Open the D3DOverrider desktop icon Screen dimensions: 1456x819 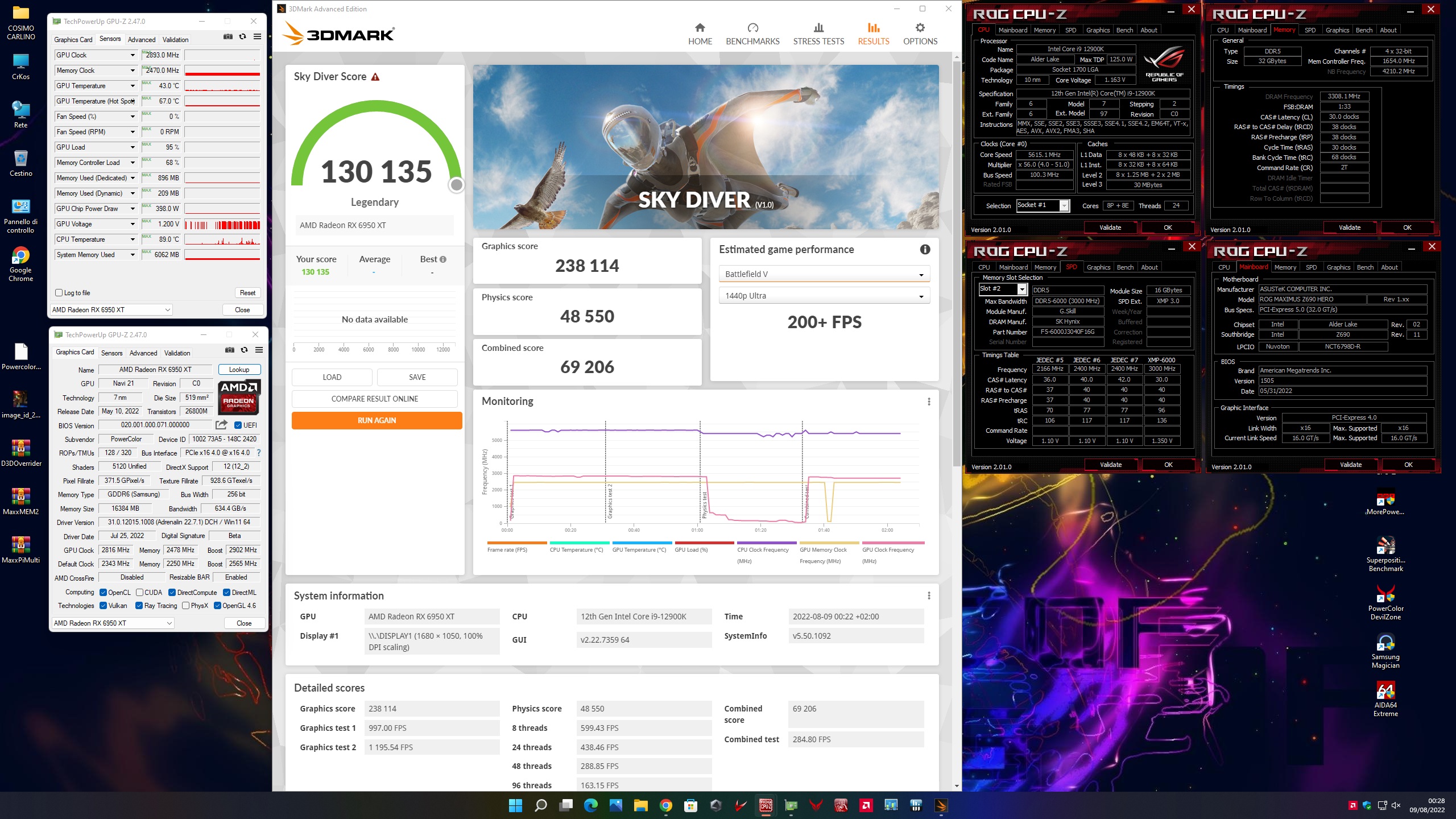(x=21, y=453)
